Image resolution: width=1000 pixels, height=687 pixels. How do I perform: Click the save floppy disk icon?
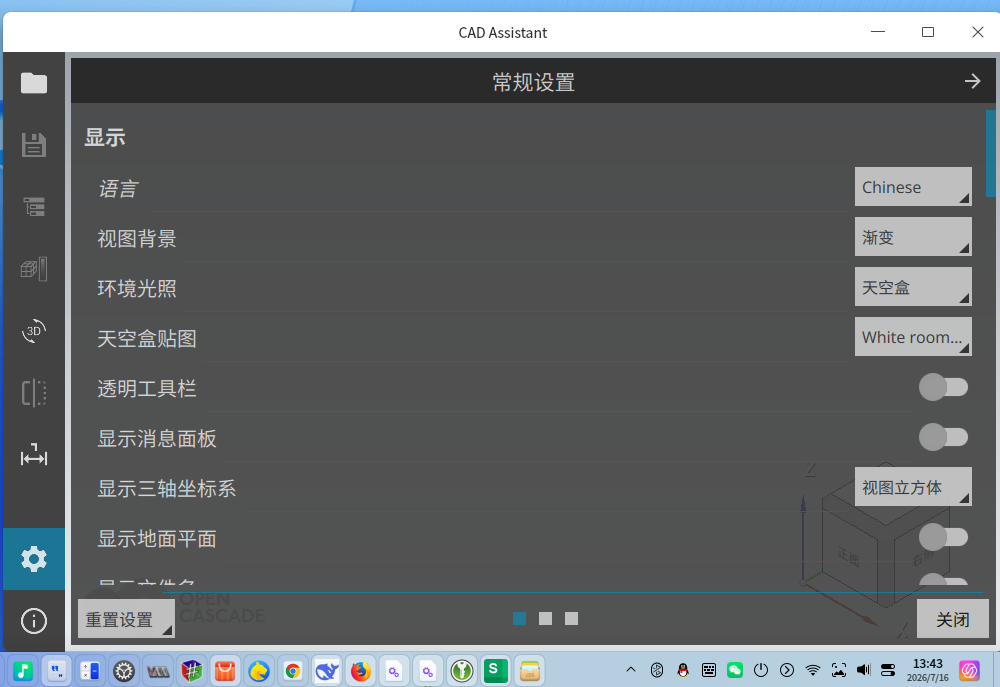34,145
